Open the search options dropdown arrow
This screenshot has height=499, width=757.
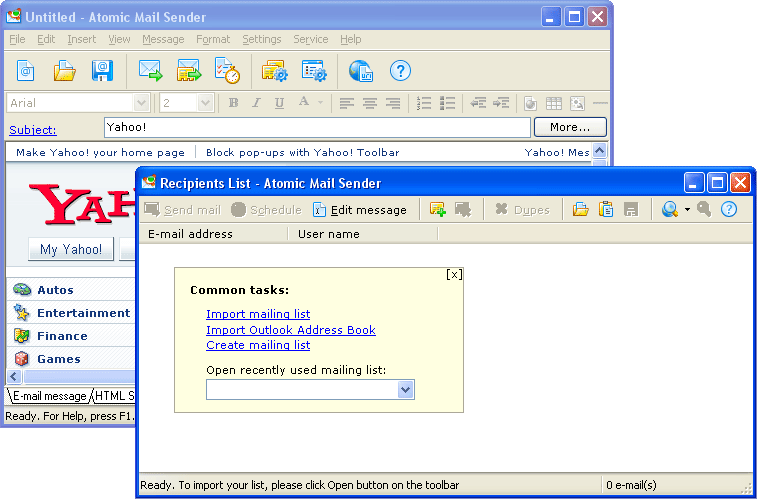(687, 209)
